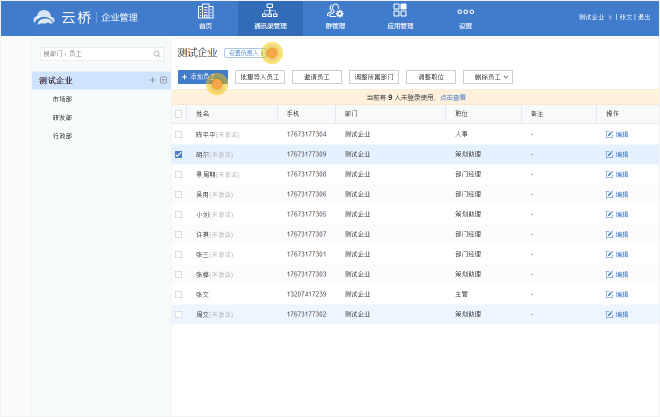
Task: Edit row with phone 17673177309
Action: coord(617,154)
